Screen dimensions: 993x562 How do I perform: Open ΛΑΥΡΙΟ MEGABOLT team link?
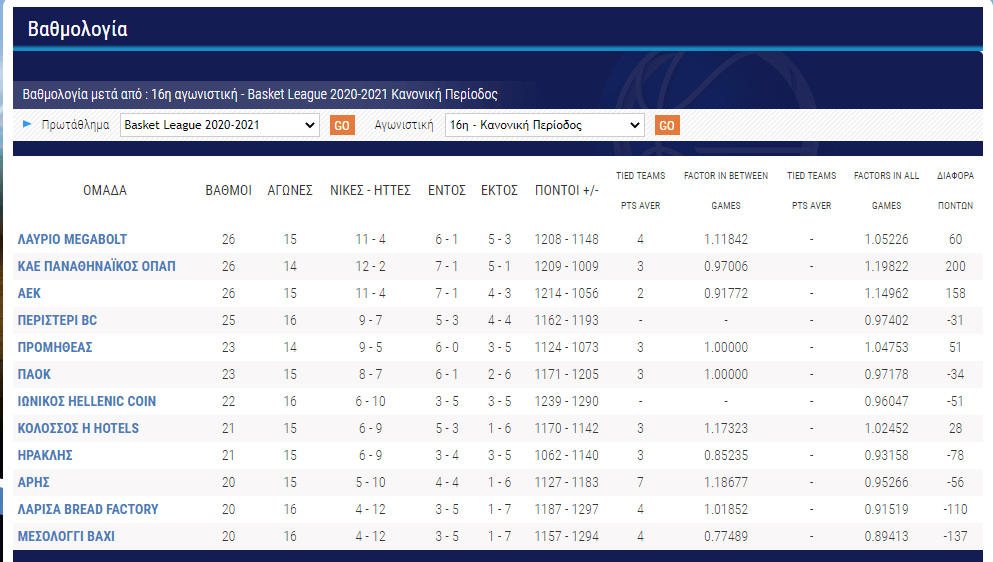point(72,239)
